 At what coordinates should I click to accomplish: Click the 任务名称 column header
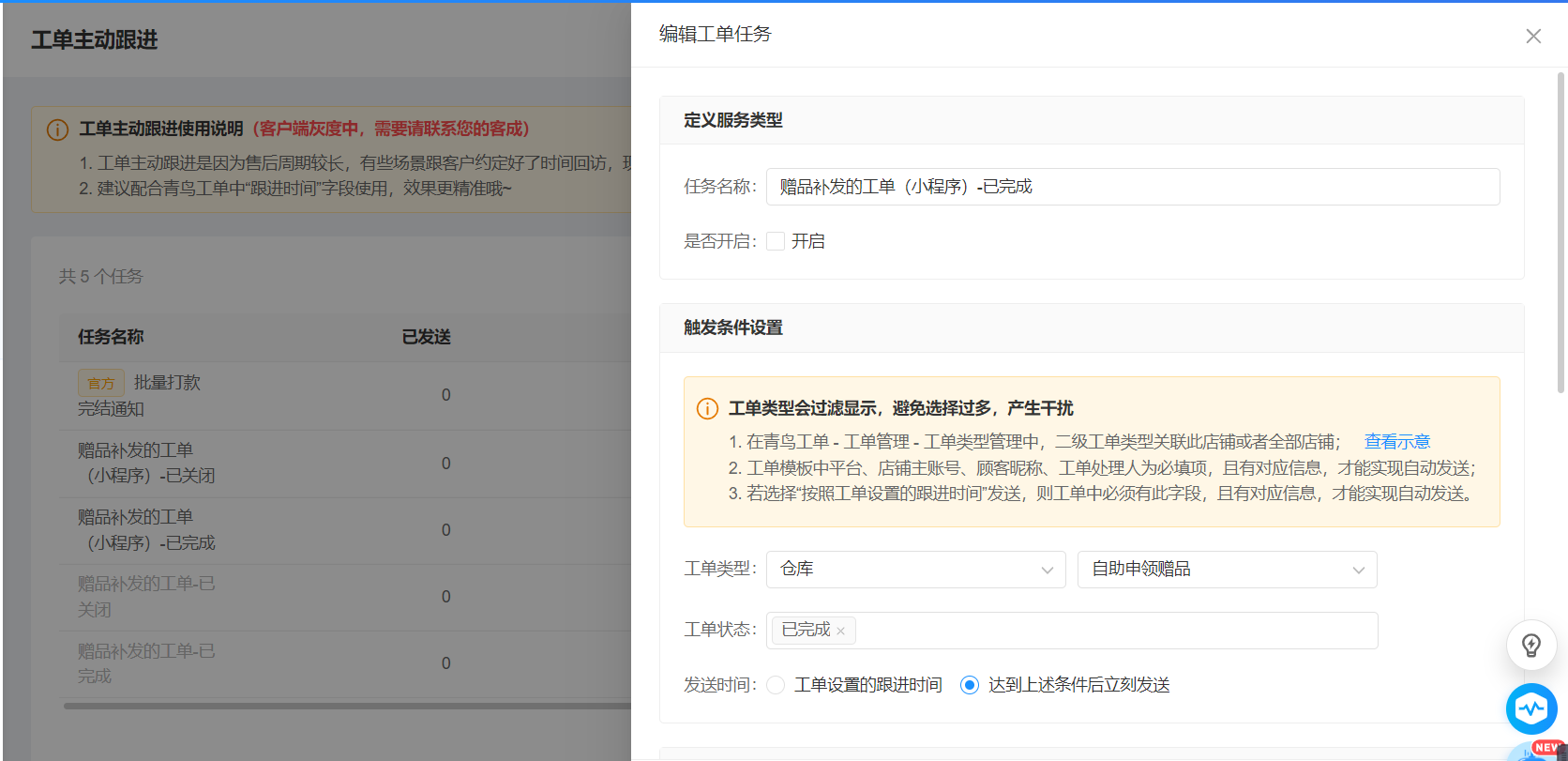(x=111, y=337)
